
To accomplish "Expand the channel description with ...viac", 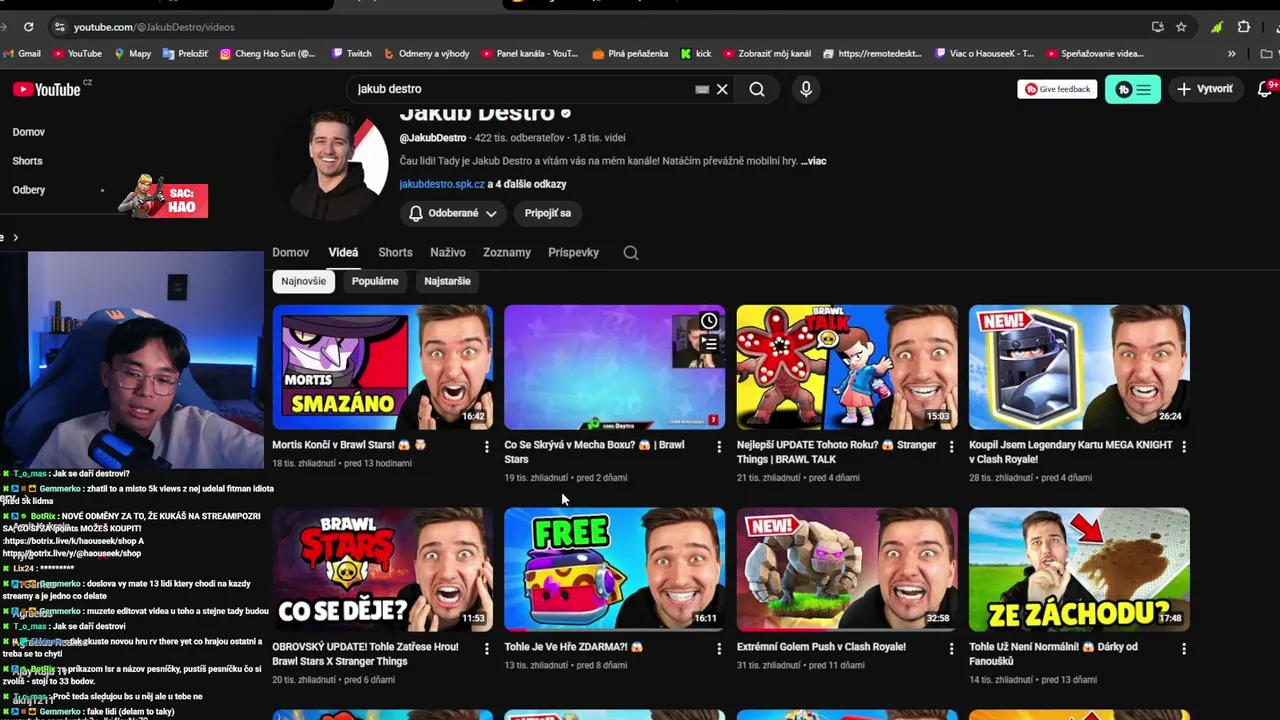I will [814, 161].
